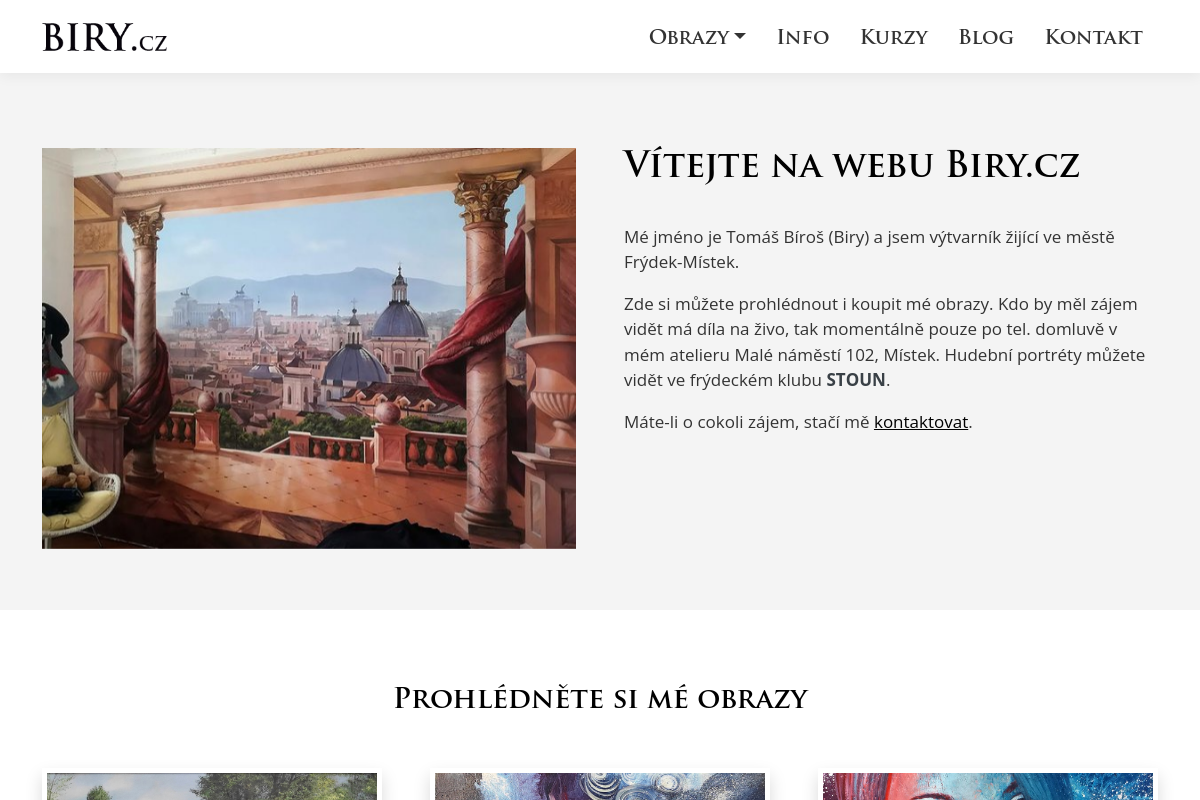The height and width of the screenshot is (800, 1200).
Task: Select the Tomáš Bíroš introduction paragraph
Action: pyautogui.click(x=869, y=250)
